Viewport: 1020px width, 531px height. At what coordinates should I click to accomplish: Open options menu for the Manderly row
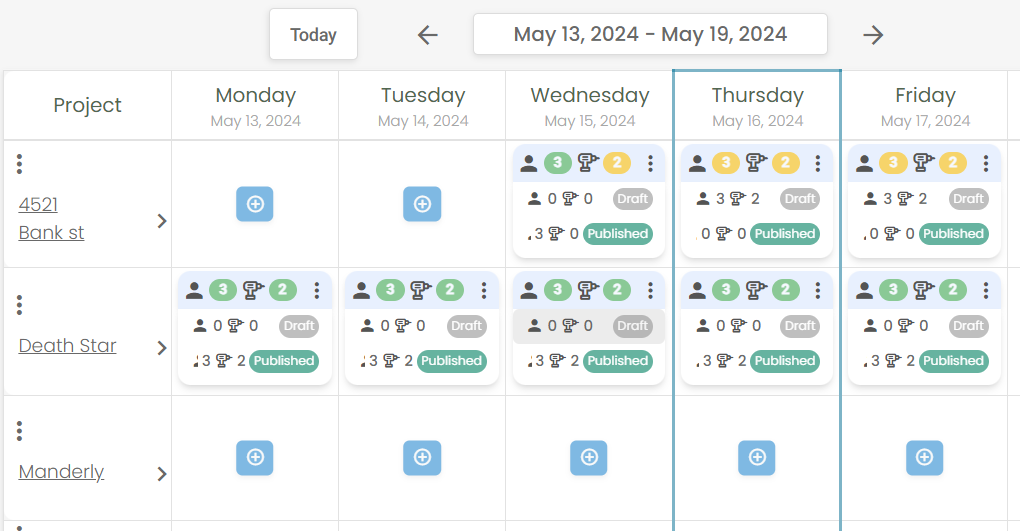(x=20, y=431)
